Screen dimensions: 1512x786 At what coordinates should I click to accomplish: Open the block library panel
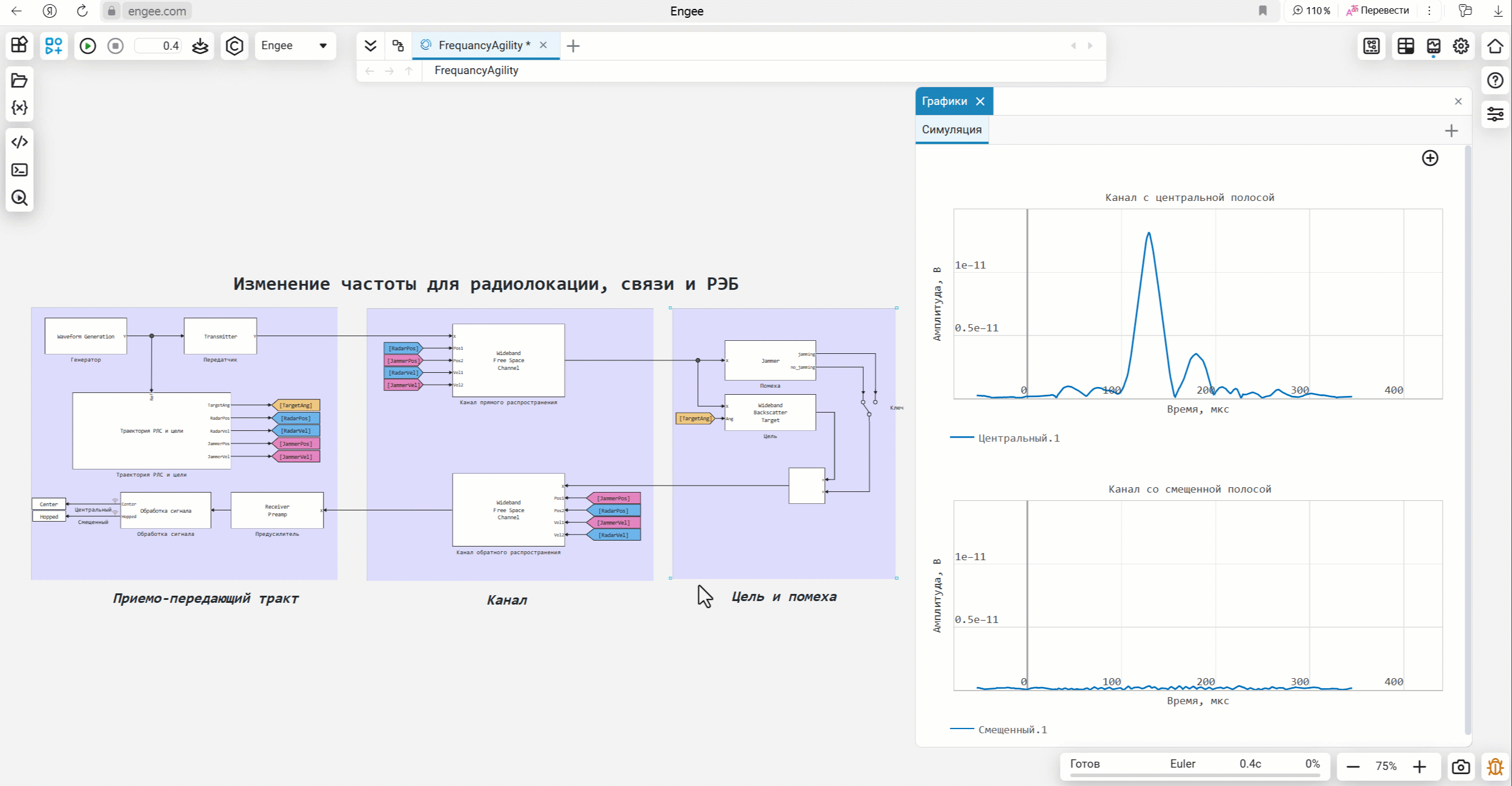pyautogui.click(x=19, y=46)
